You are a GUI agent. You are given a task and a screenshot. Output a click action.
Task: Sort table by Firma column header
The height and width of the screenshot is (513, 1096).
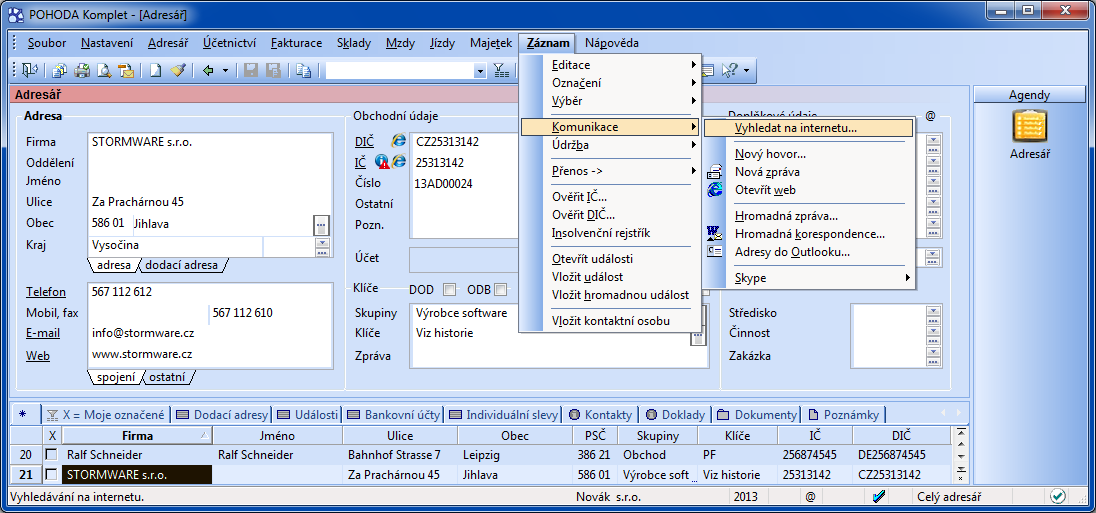pos(138,435)
